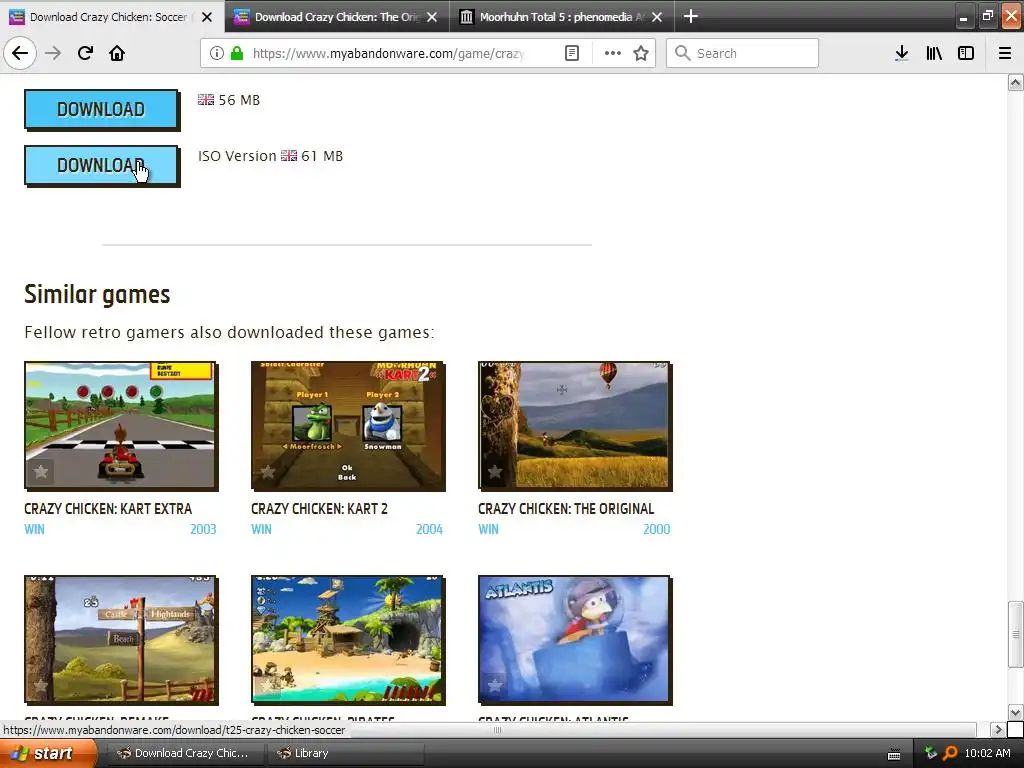Screen dimensions: 1024x768
Task: Click the green network tray icon
Action: point(931,753)
